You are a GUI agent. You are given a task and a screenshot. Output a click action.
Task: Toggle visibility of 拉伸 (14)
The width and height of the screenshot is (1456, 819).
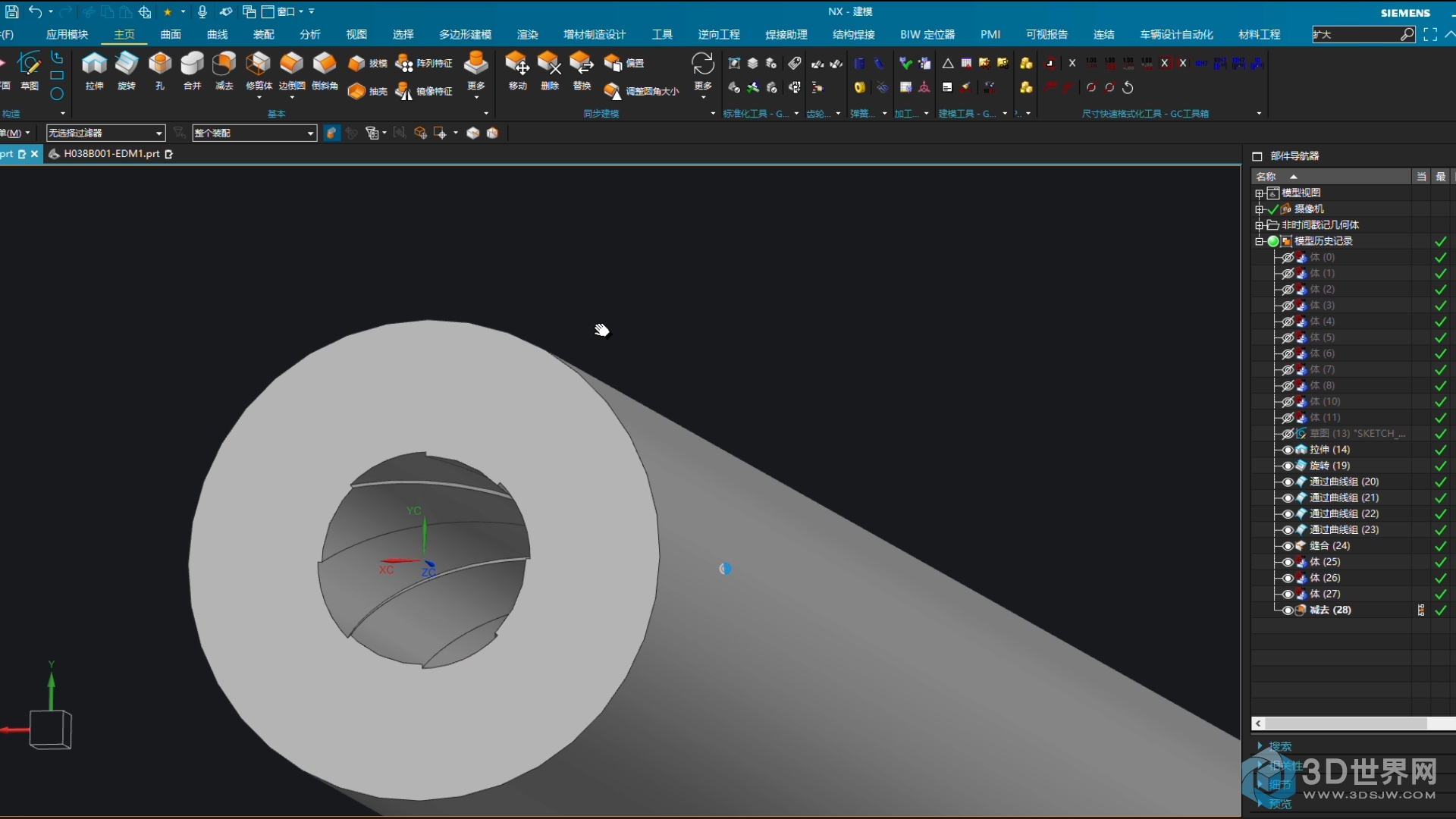(1288, 450)
